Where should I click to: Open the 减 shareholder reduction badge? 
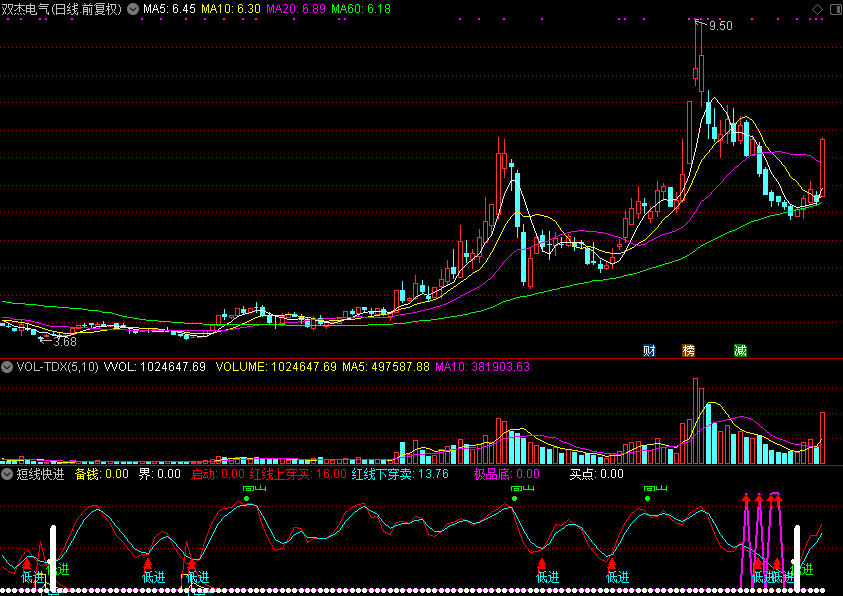740,351
